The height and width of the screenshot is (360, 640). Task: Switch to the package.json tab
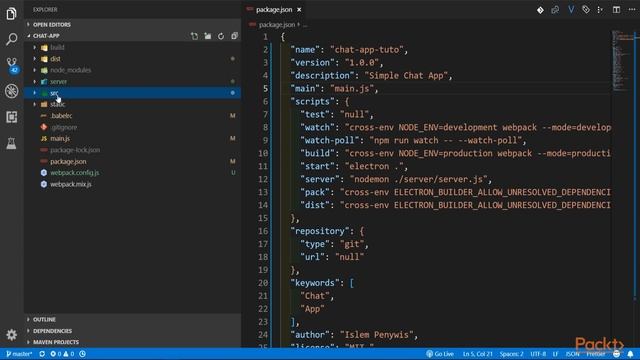274,9
